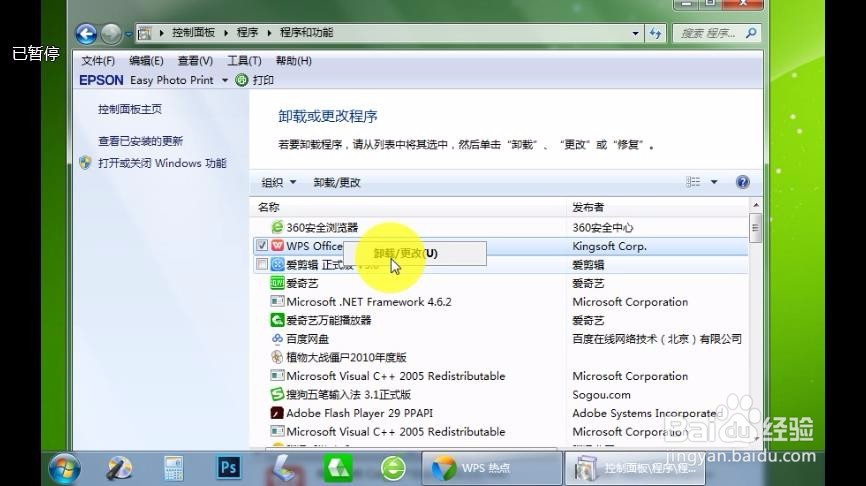866x486 pixels.
Task: Check the 爱剪辑 row checkbox
Action: pos(262,265)
